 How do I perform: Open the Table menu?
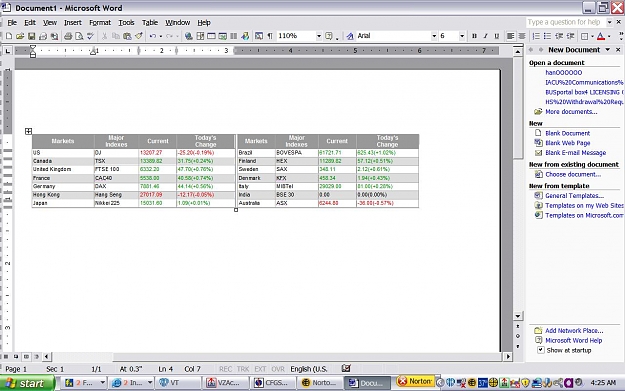click(x=150, y=23)
